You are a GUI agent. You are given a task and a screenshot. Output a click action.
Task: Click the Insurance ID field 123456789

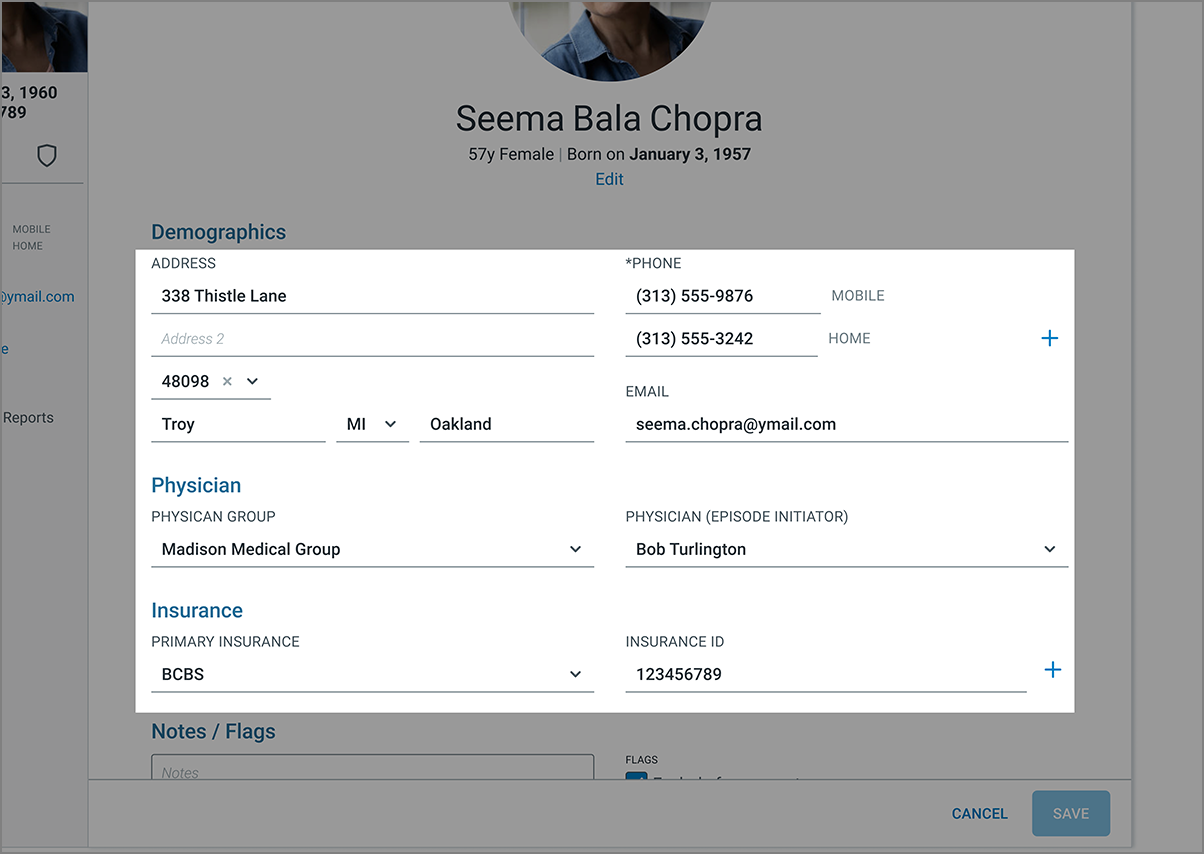click(x=825, y=674)
